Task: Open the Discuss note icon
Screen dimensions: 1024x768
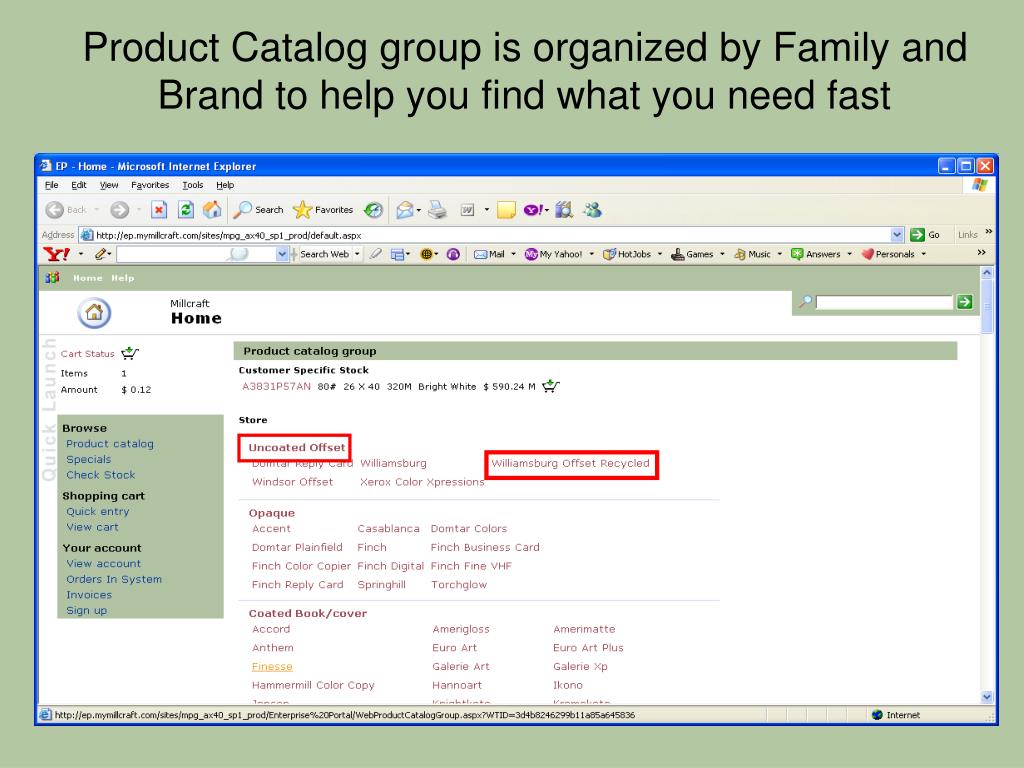Action: tap(506, 210)
